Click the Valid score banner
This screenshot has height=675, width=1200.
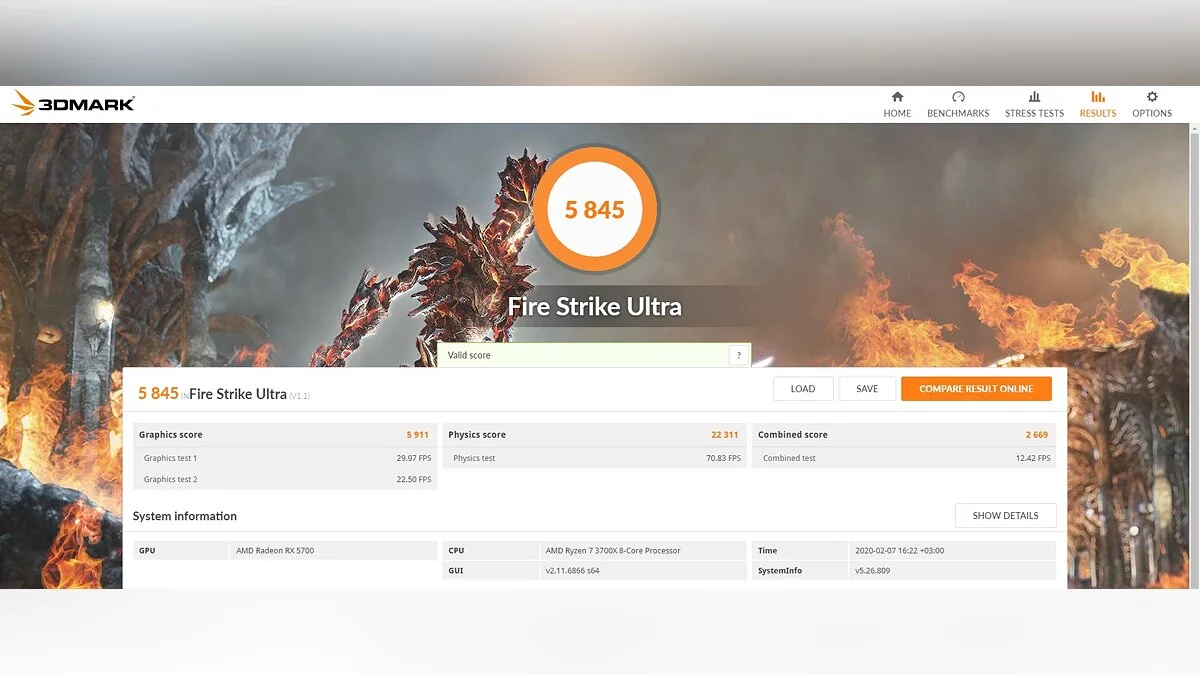coord(594,355)
